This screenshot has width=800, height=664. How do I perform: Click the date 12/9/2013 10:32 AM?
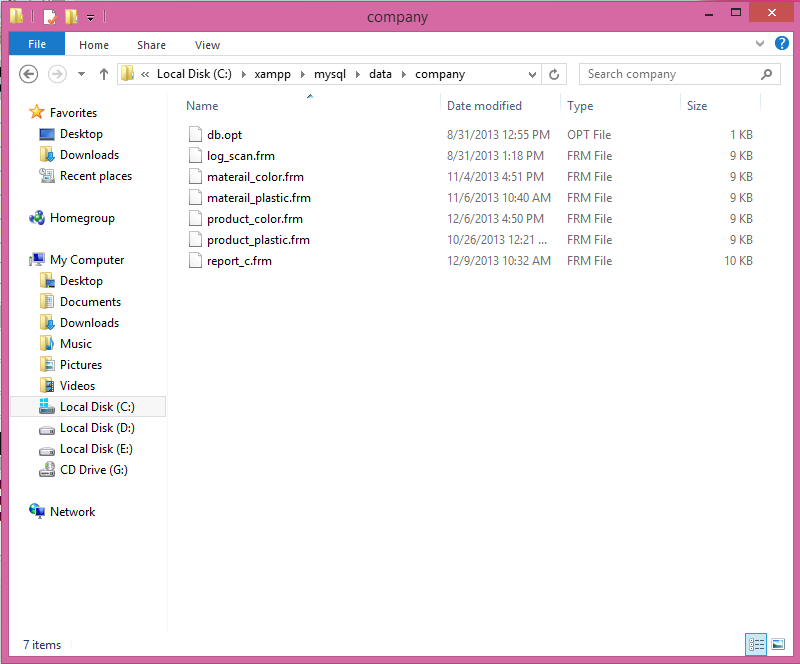click(499, 261)
